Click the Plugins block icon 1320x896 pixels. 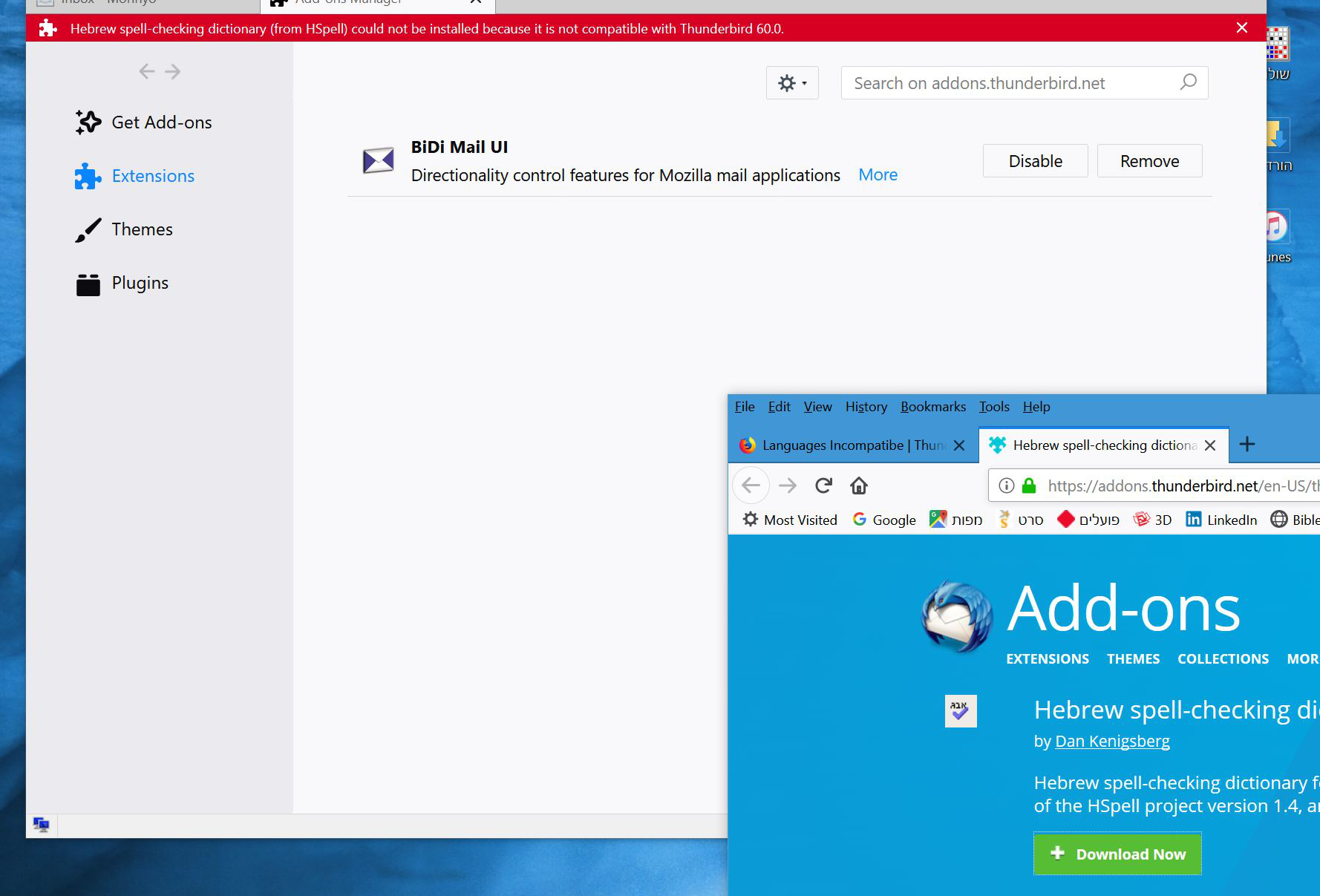point(88,284)
